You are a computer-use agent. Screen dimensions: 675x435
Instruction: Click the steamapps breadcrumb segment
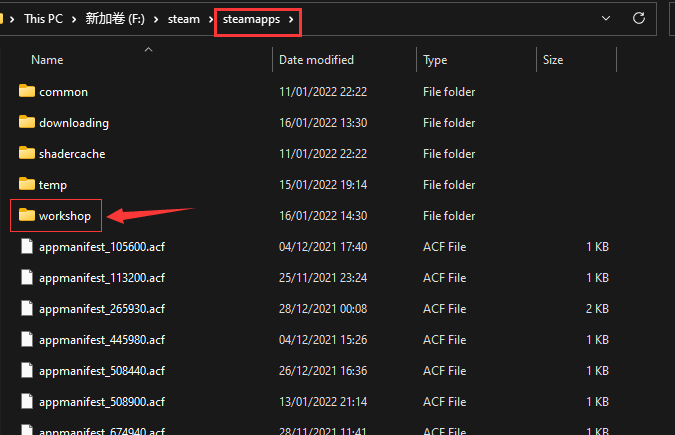point(251,19)
